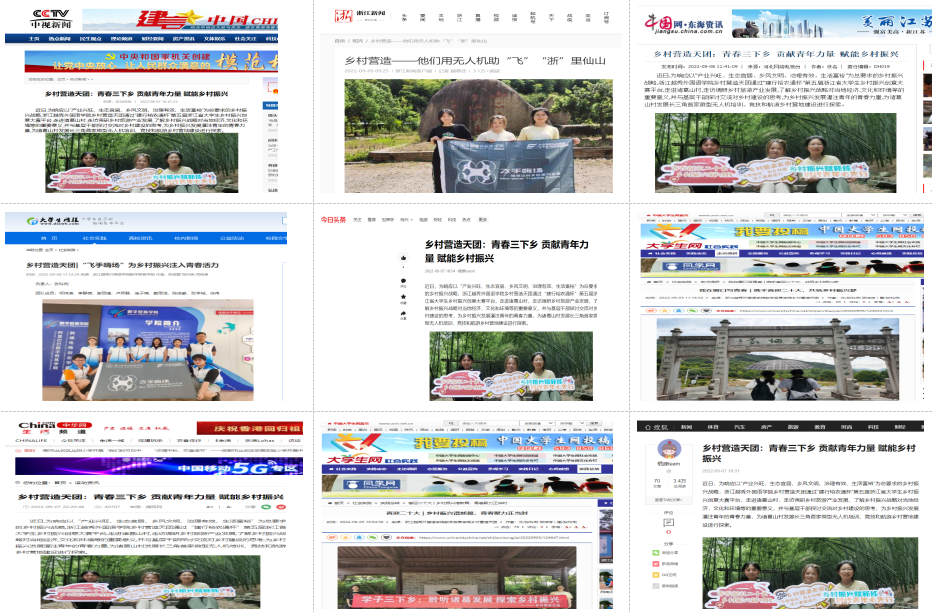Image resolution: width=932 pixels, height=612 pixels.
Task: Click the thumbs-up like icon on Toutiao article
Action: (x=404, y=258)
